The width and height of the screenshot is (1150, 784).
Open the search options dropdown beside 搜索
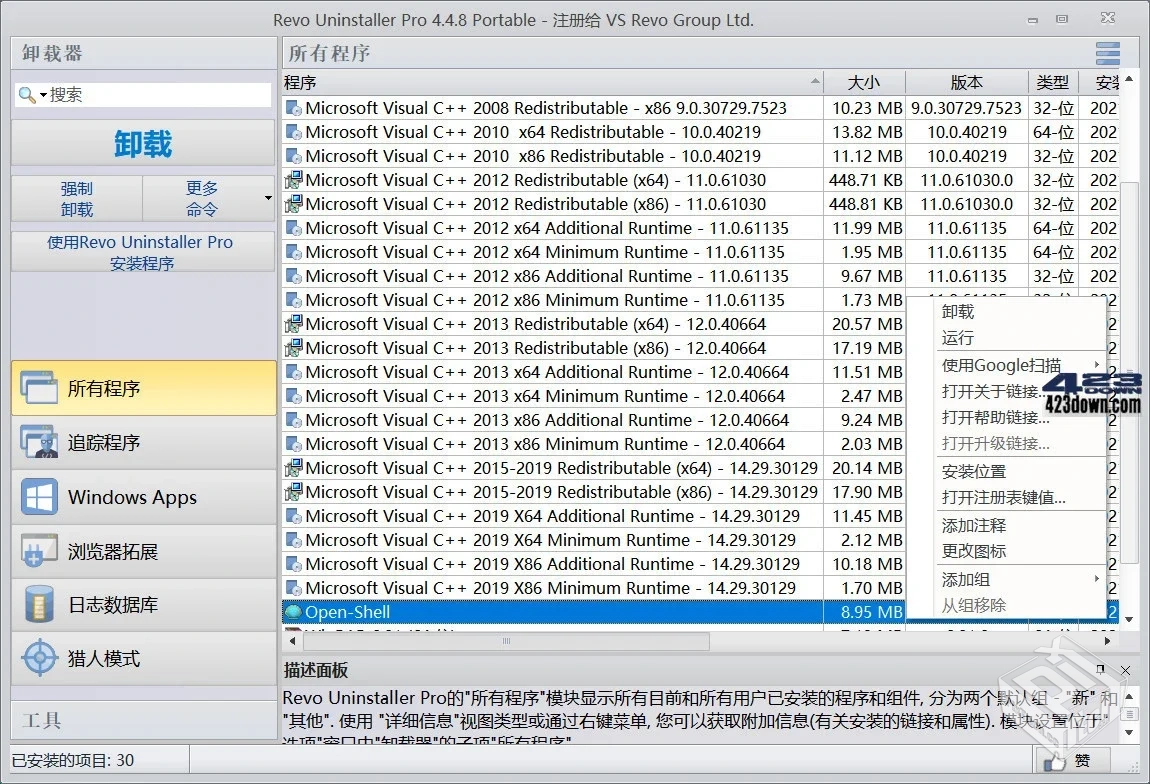click(x=40, y=94)
